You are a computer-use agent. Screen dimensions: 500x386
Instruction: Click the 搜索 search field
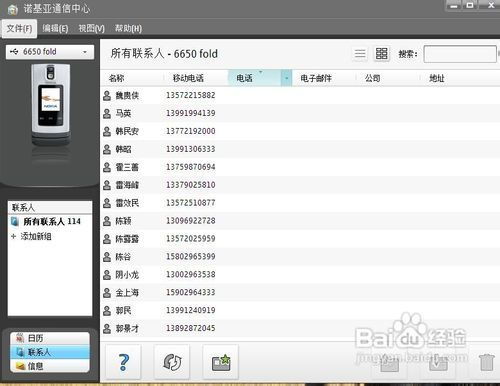click(460, 54)
